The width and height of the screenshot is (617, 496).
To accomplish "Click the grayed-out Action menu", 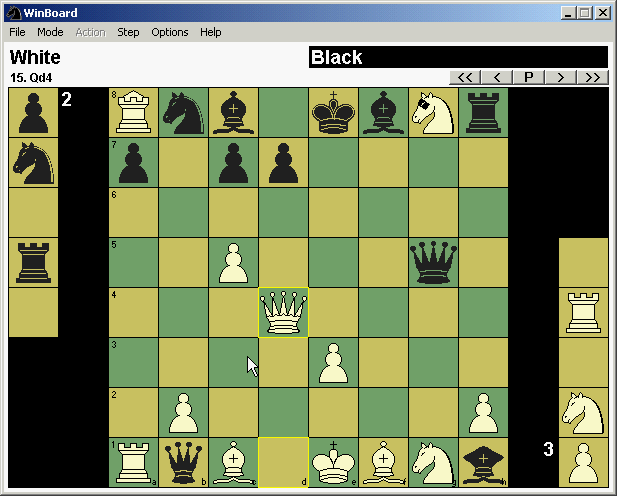I will coord(91,32).
